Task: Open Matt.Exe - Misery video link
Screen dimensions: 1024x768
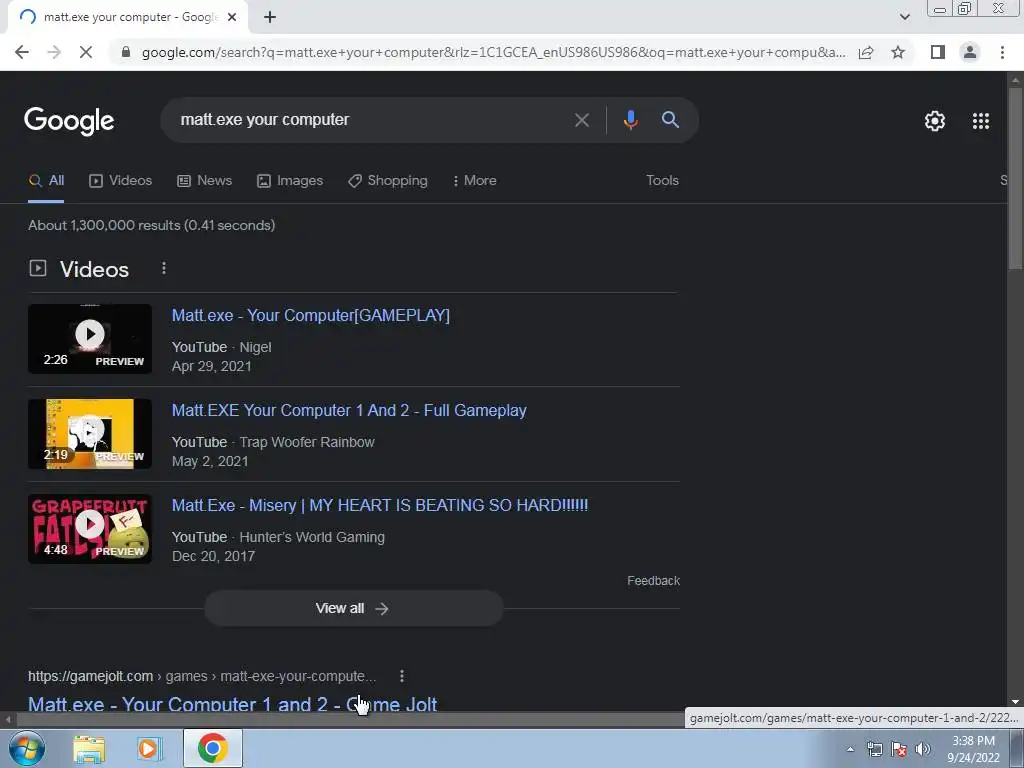Action: (379, 505)
